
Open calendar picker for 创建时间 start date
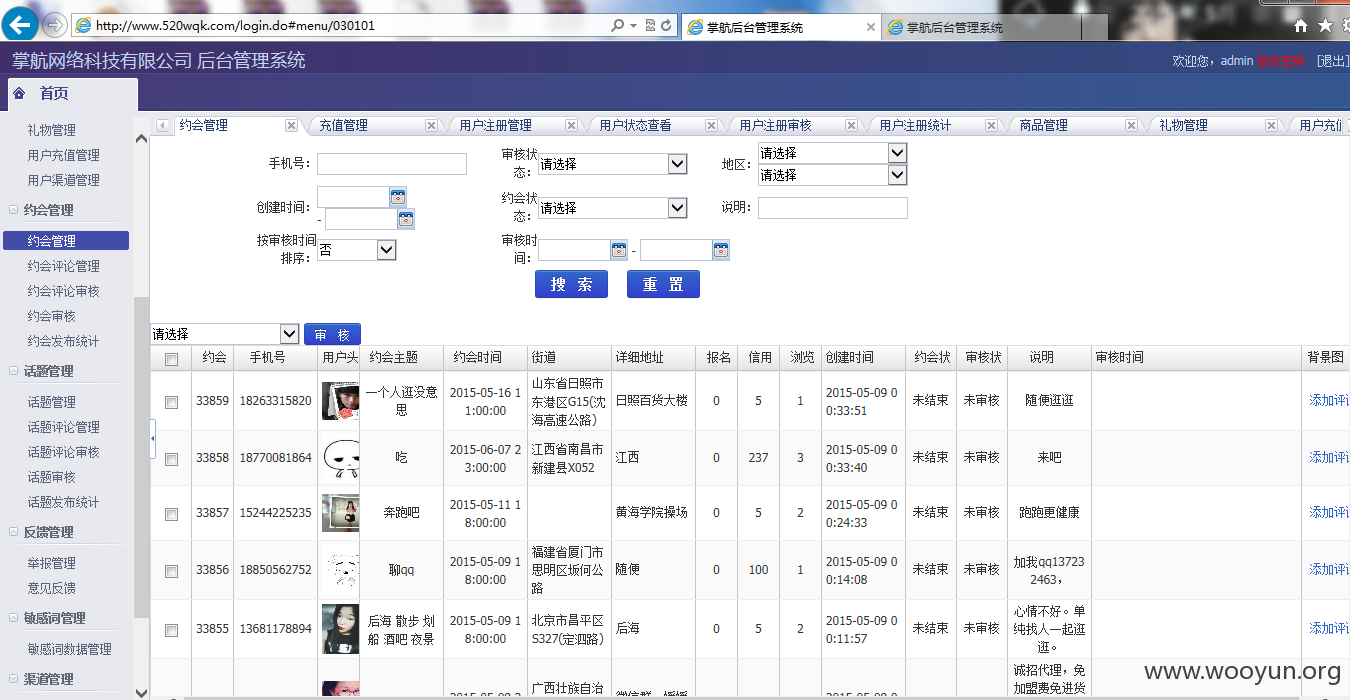click(x=398, y=196)
